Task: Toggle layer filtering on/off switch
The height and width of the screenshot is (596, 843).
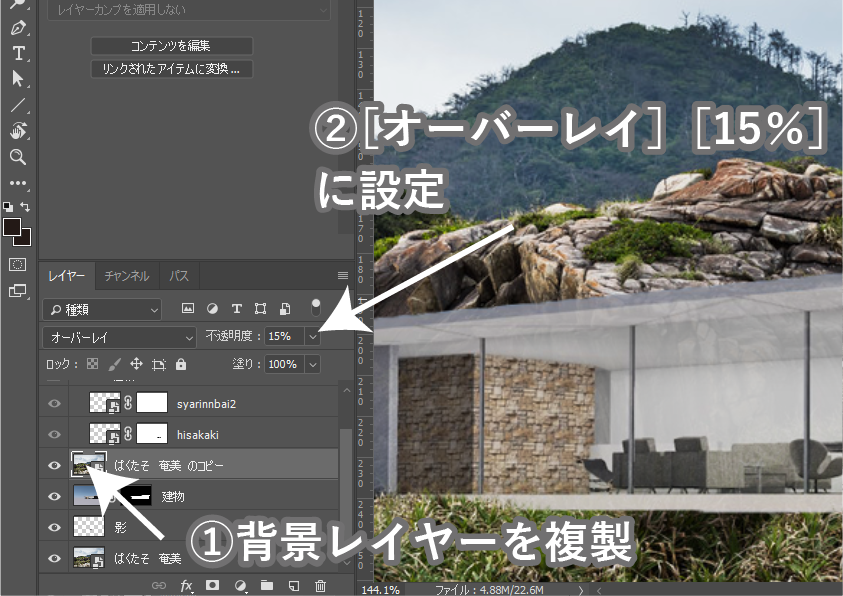Action: pyautogui.click(x=316, y=308)
